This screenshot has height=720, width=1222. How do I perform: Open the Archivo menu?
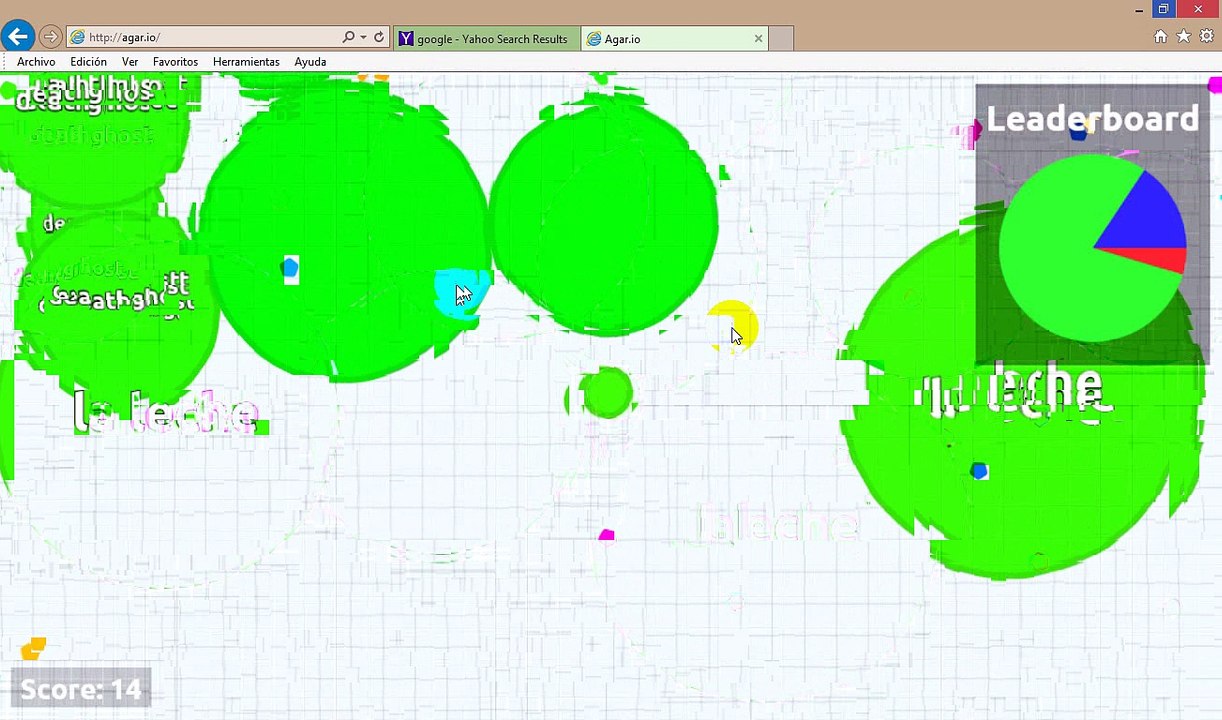(x=36, y=62)
